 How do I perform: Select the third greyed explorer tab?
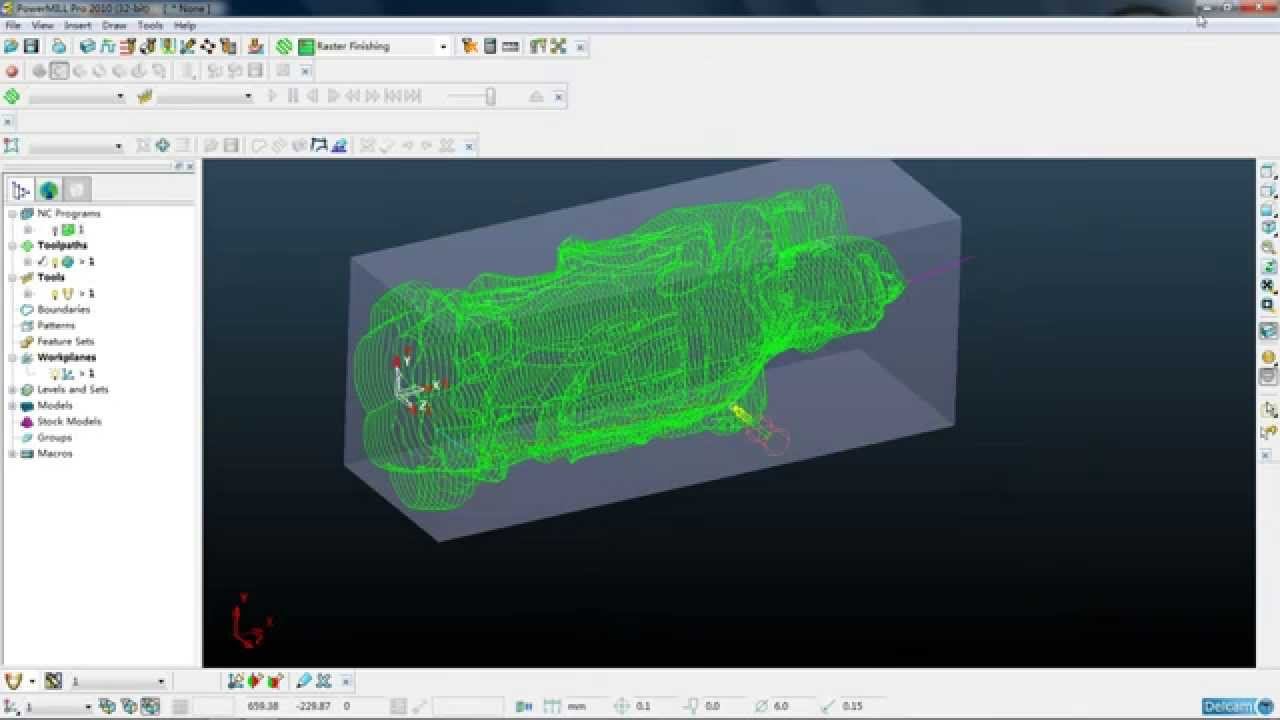click(x=77, y=190)
